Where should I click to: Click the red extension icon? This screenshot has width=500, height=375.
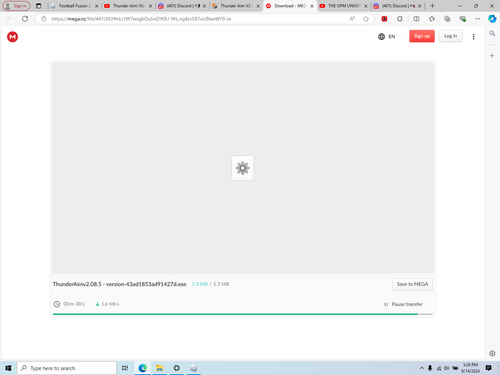click(x=384, y=19)
